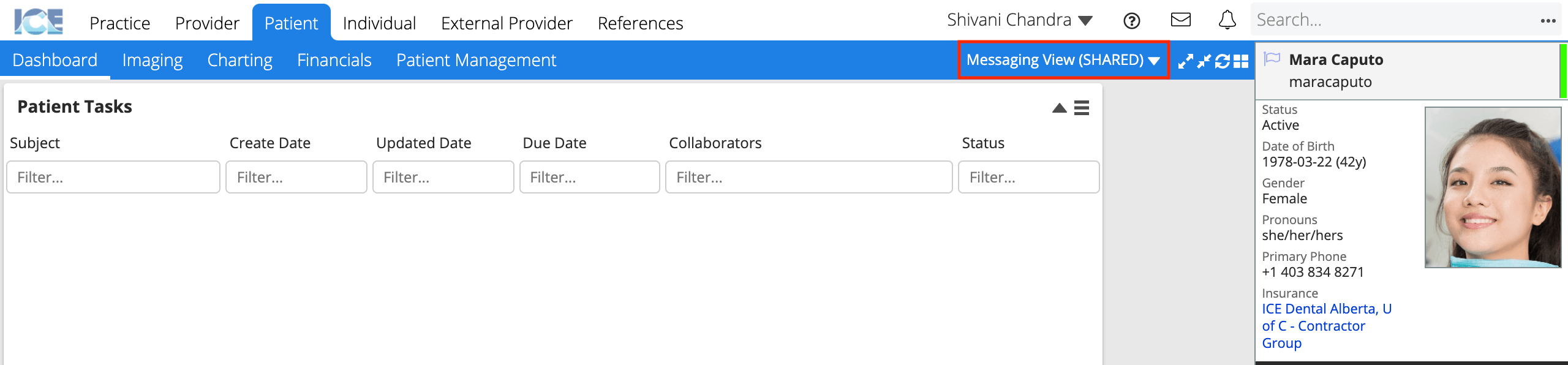Click the Subject filter field
The width and height of the screenshot is (1568, 365).
[113, 177]
